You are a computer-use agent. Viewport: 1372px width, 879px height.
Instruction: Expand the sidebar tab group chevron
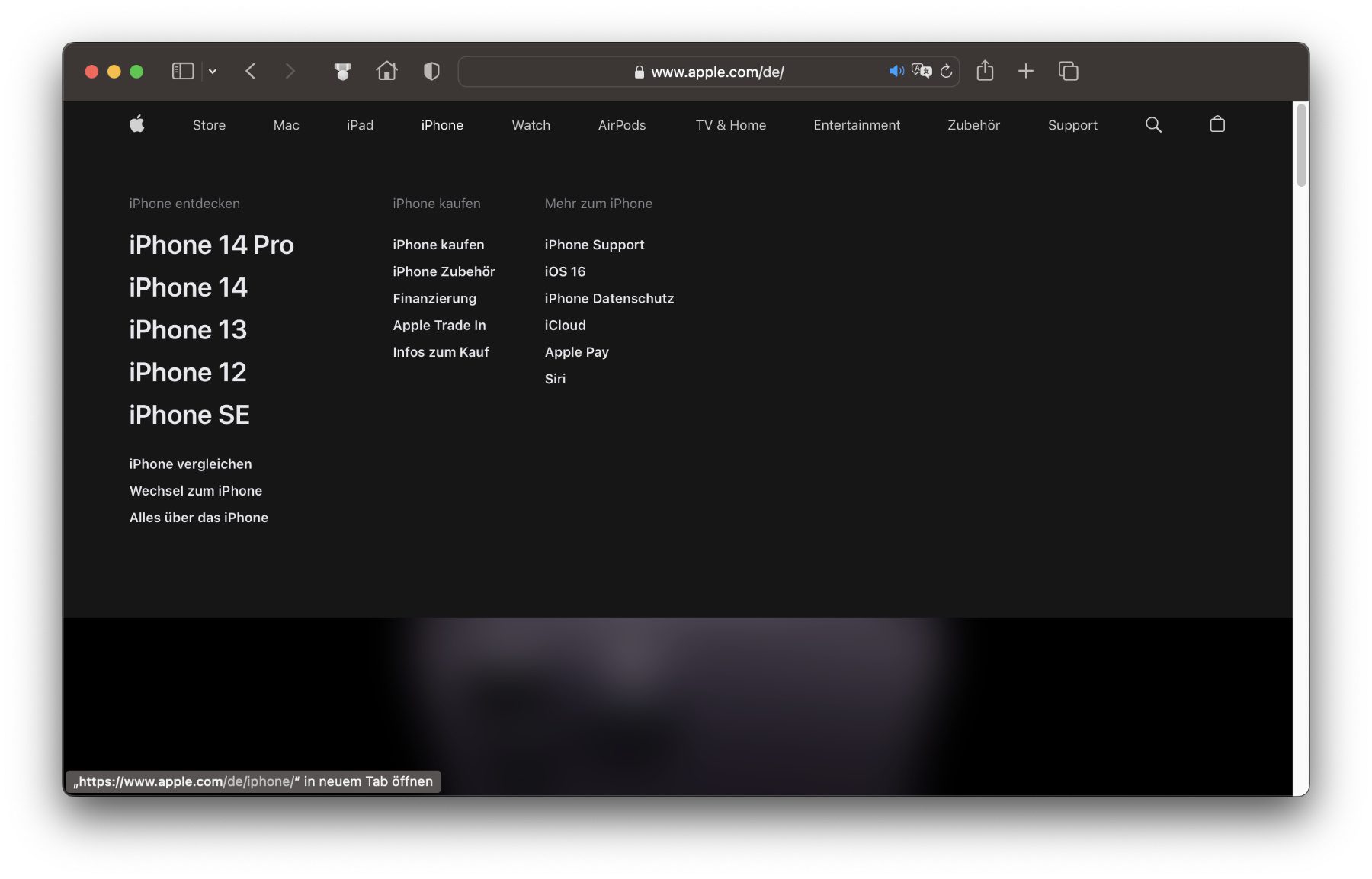point(213,72)
